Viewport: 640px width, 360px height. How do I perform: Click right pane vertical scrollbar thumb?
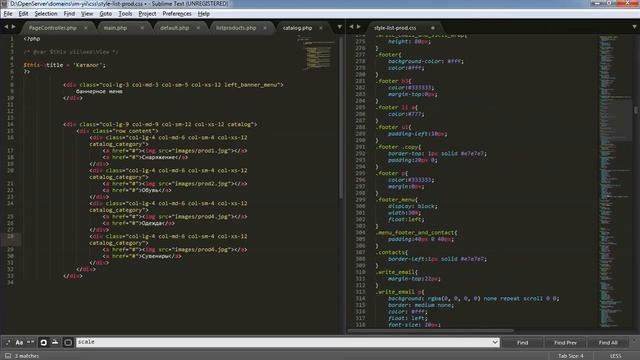pos(636,110)
